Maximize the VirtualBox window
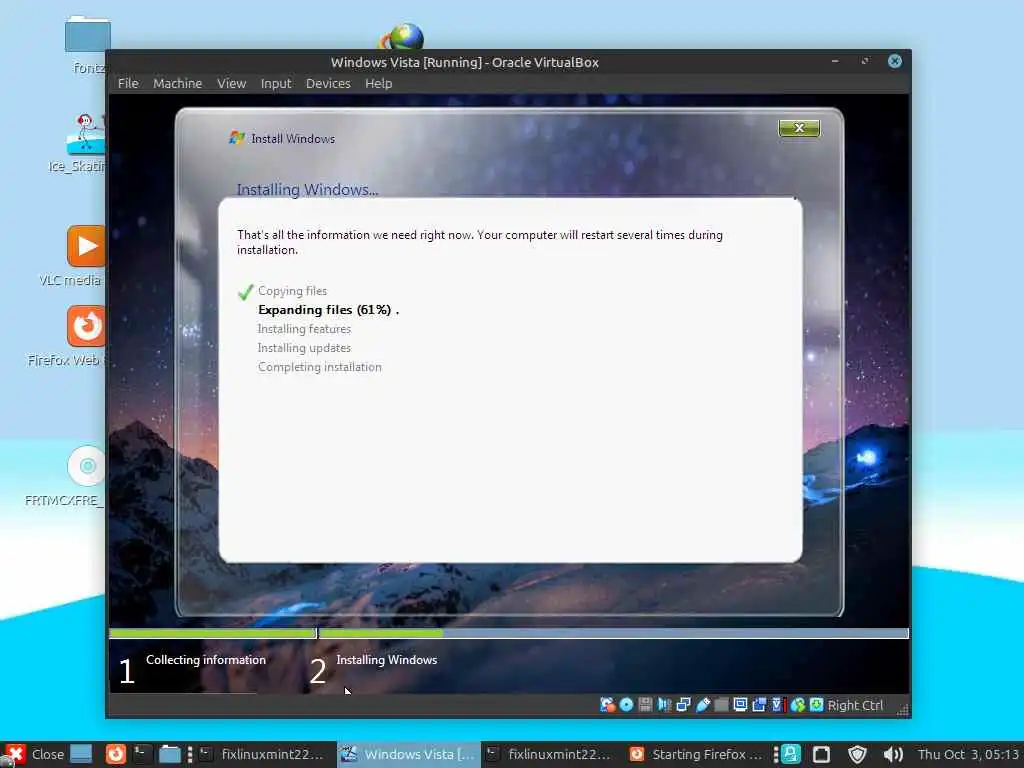Viewport: 1024px width, 768px height. 865,61
